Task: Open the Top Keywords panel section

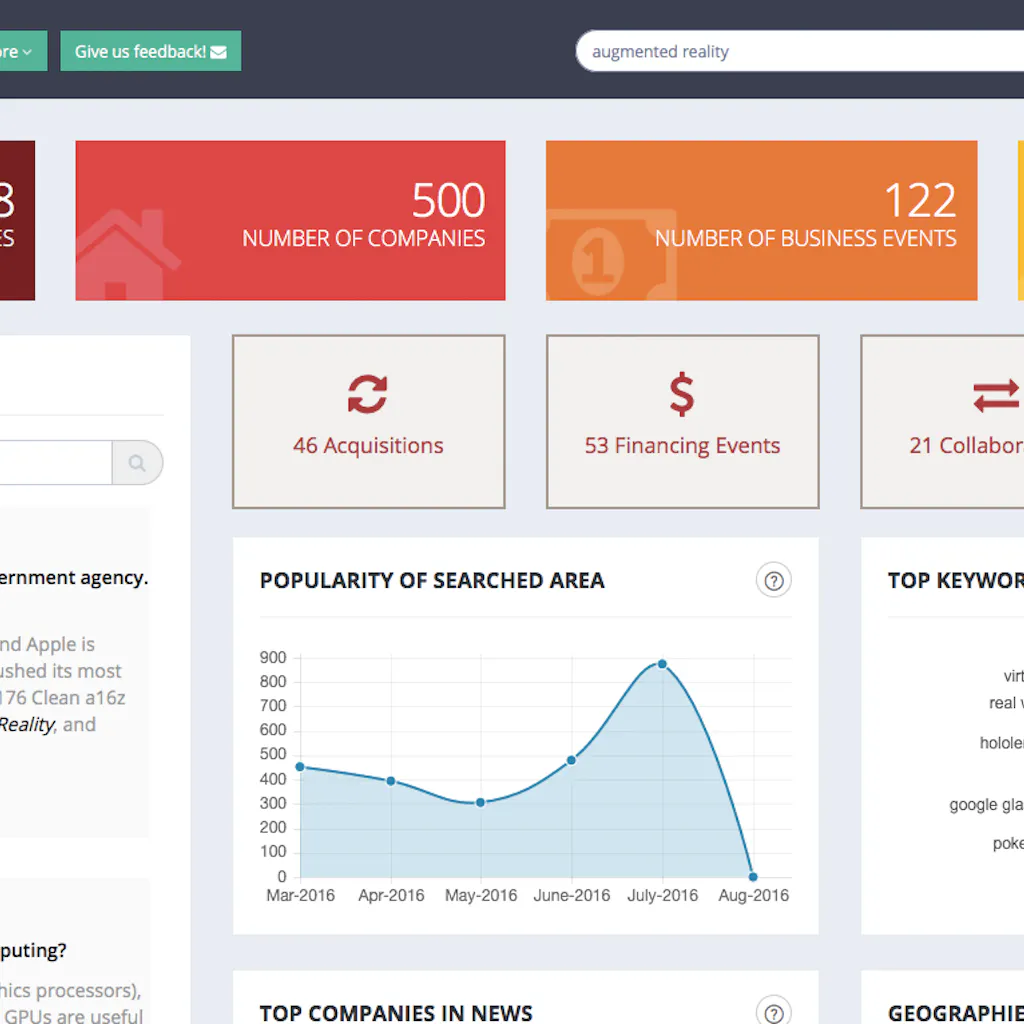Action: point(954,580)
